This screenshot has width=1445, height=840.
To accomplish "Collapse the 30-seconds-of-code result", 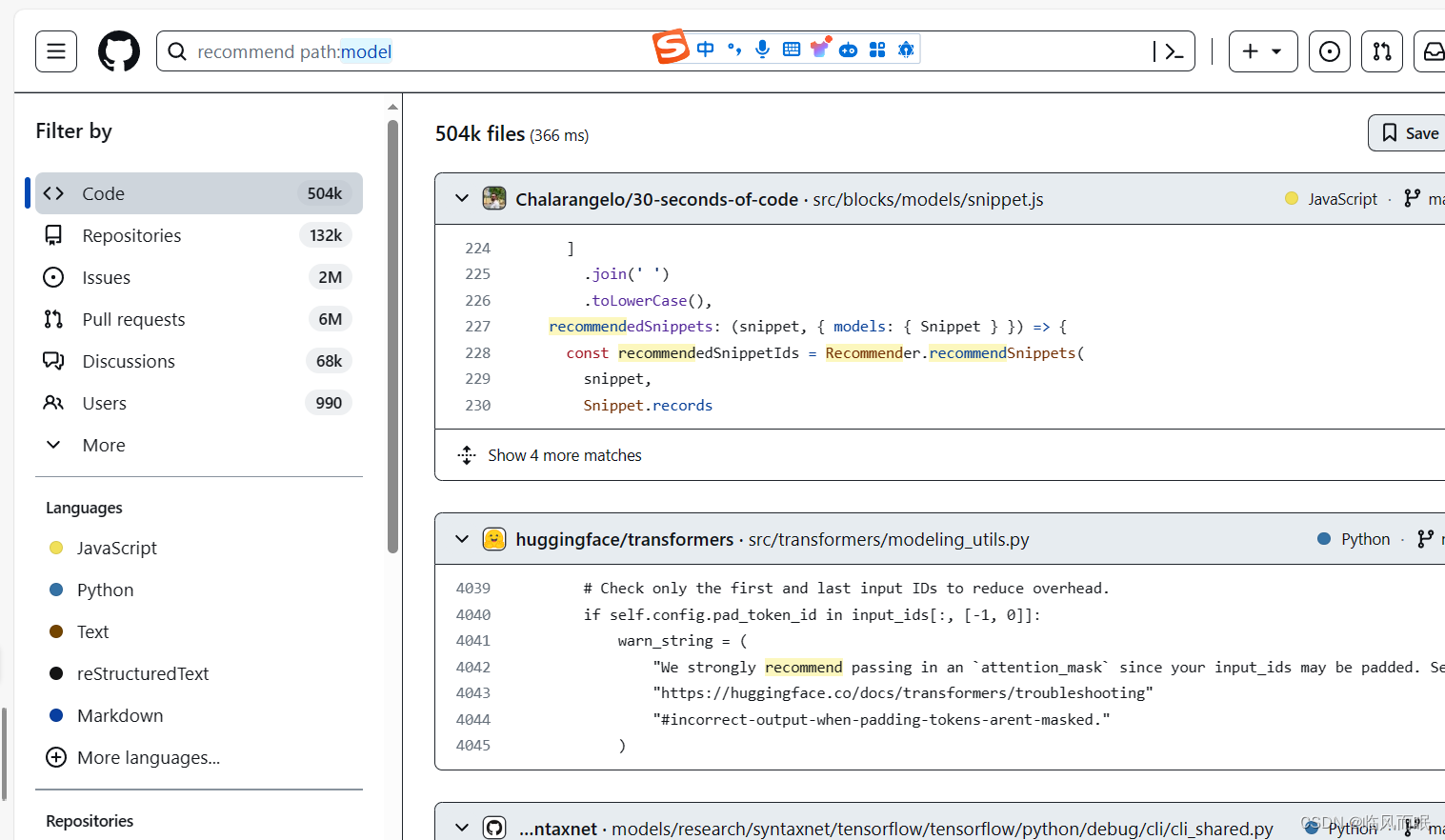I will (x=462, y=199).
